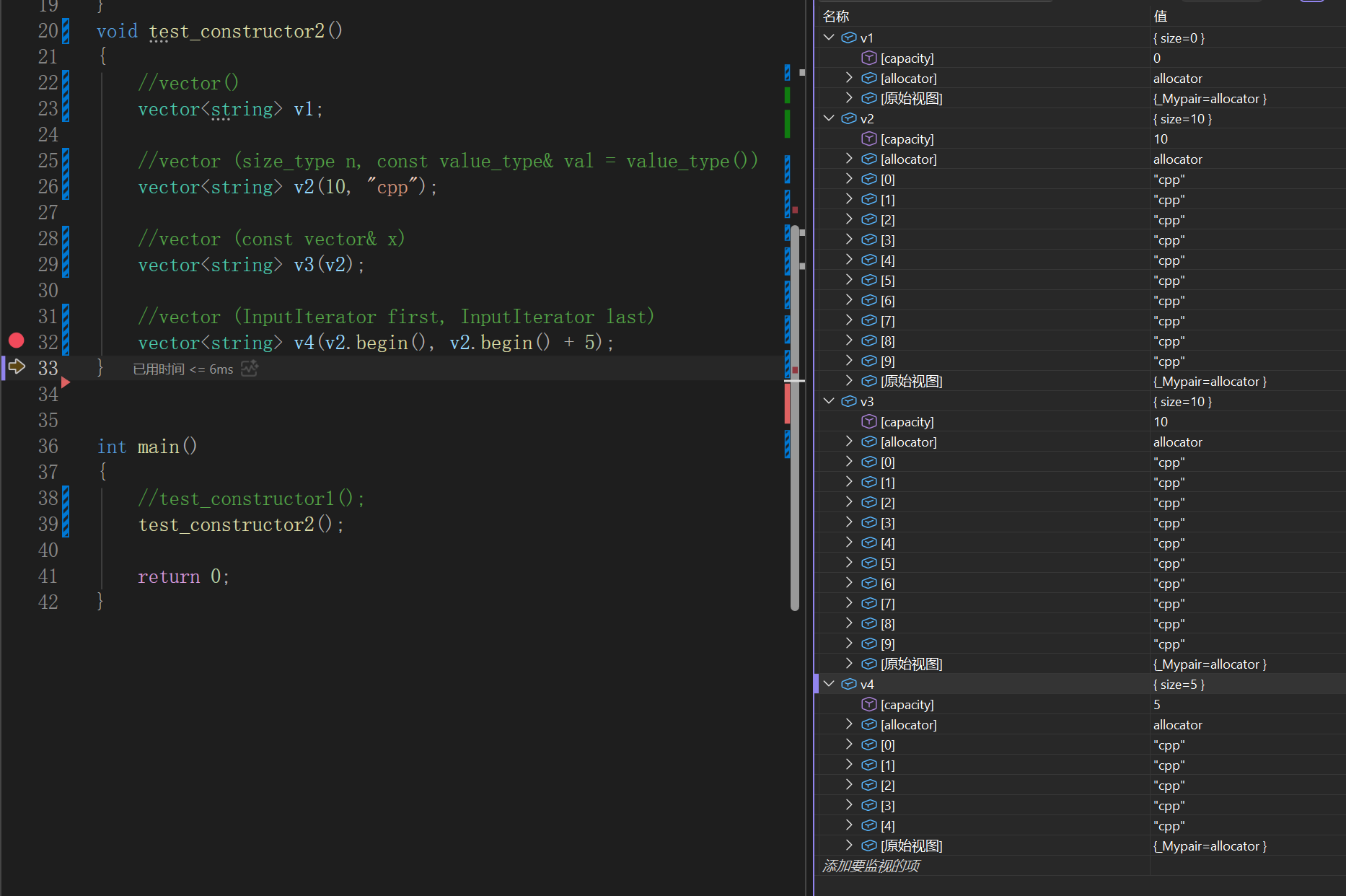Select the v1 value { size=0 }
Image resolution: width=1346 pixels, height=896 pixels.
1179,38
